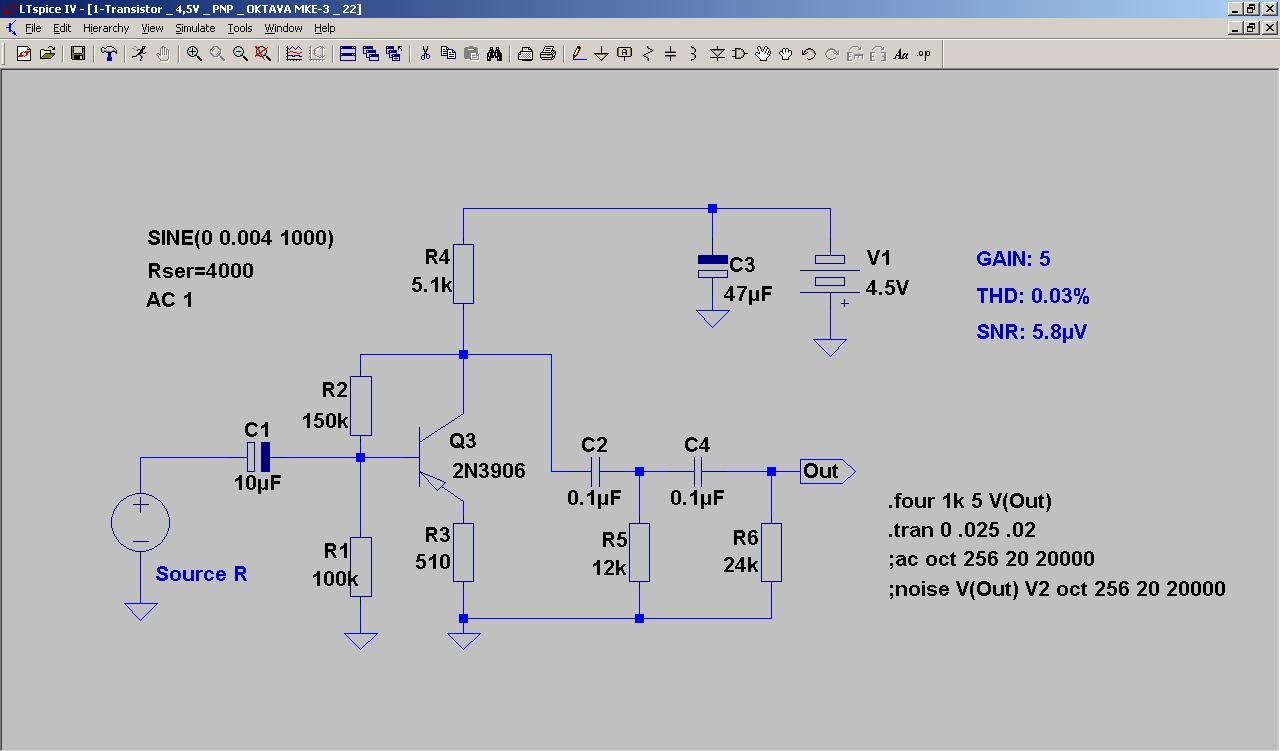This screenshot has width=1280, height=751.
Task: Place a resistor from the toolbar
Action: [648, 54]
